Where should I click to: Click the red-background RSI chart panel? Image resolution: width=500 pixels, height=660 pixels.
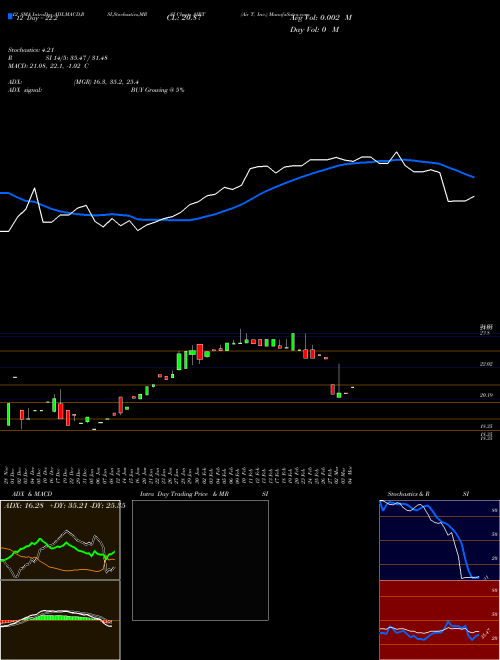click(439, 620)
